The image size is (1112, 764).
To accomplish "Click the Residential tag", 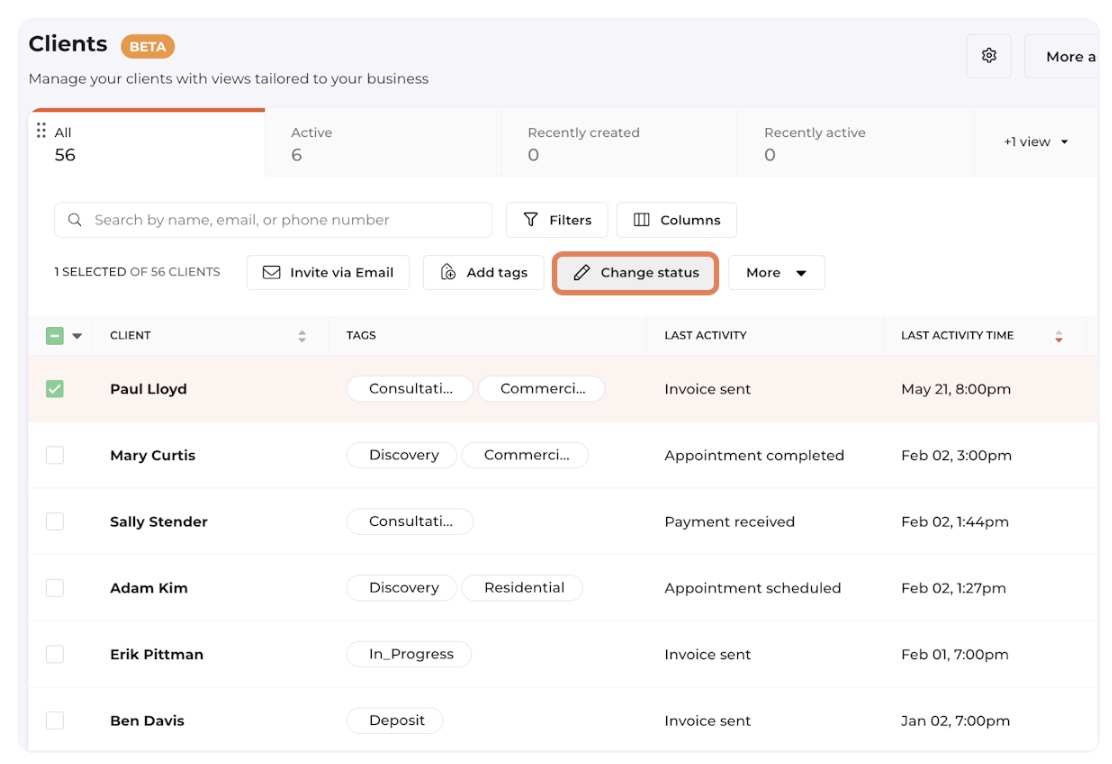I will point(523,587).
